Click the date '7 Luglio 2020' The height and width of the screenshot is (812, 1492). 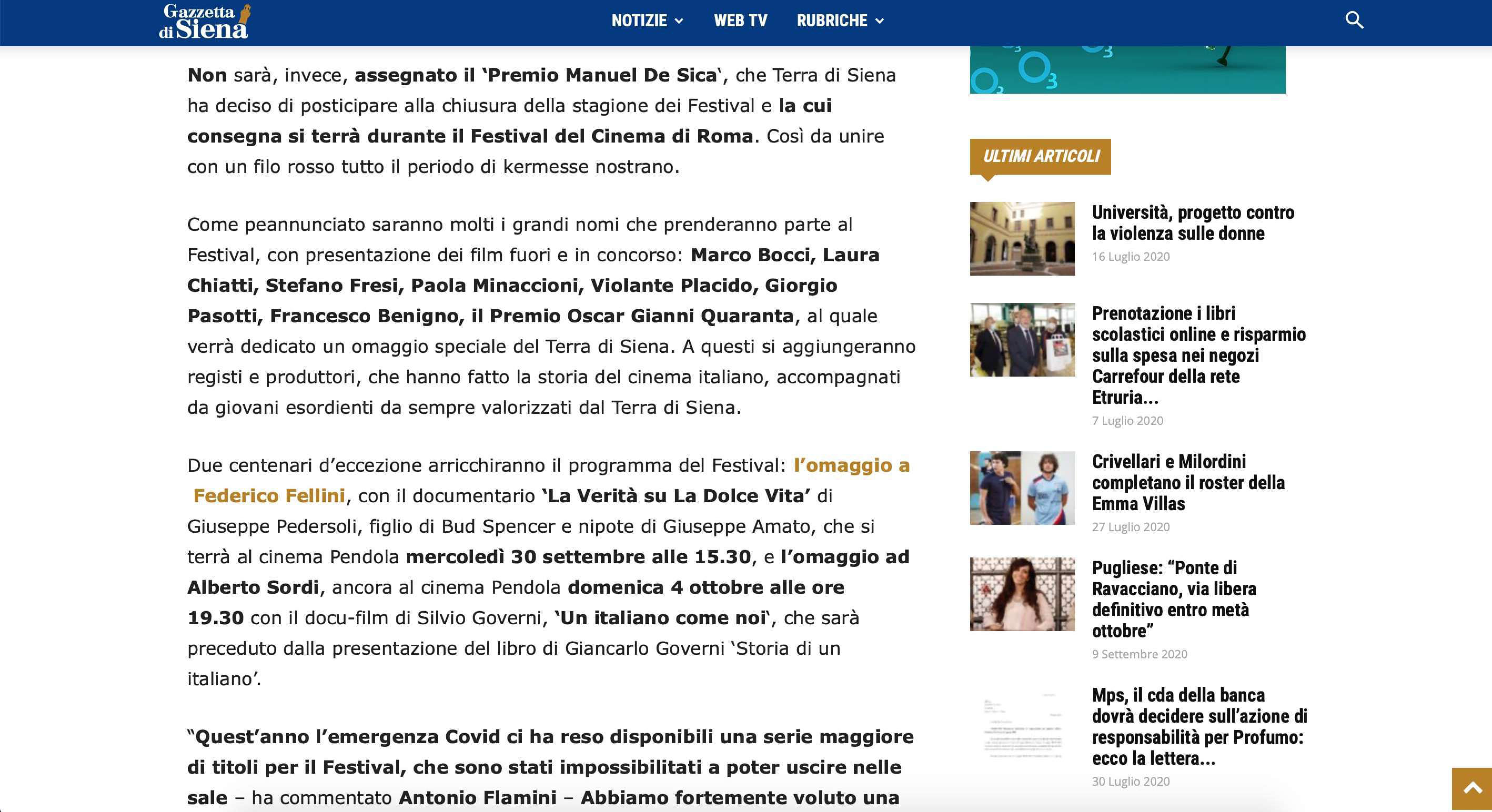click(1127, 421)
